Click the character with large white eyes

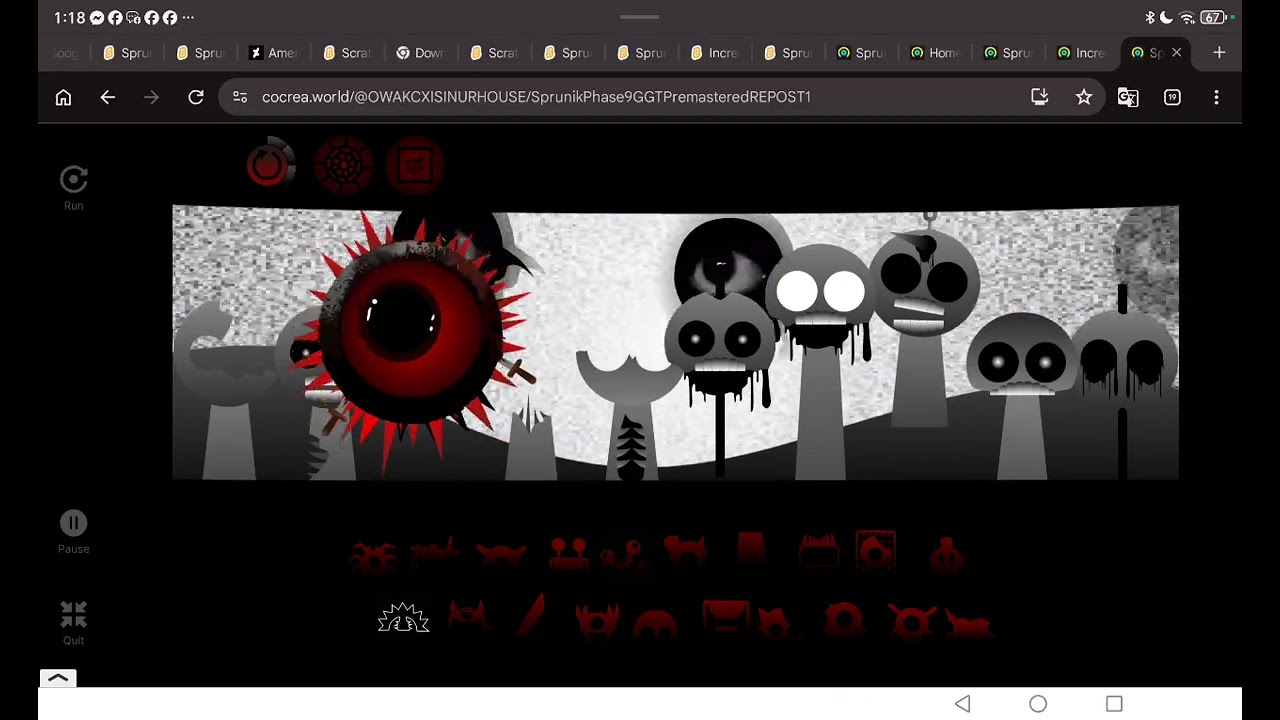coord(822,300)
